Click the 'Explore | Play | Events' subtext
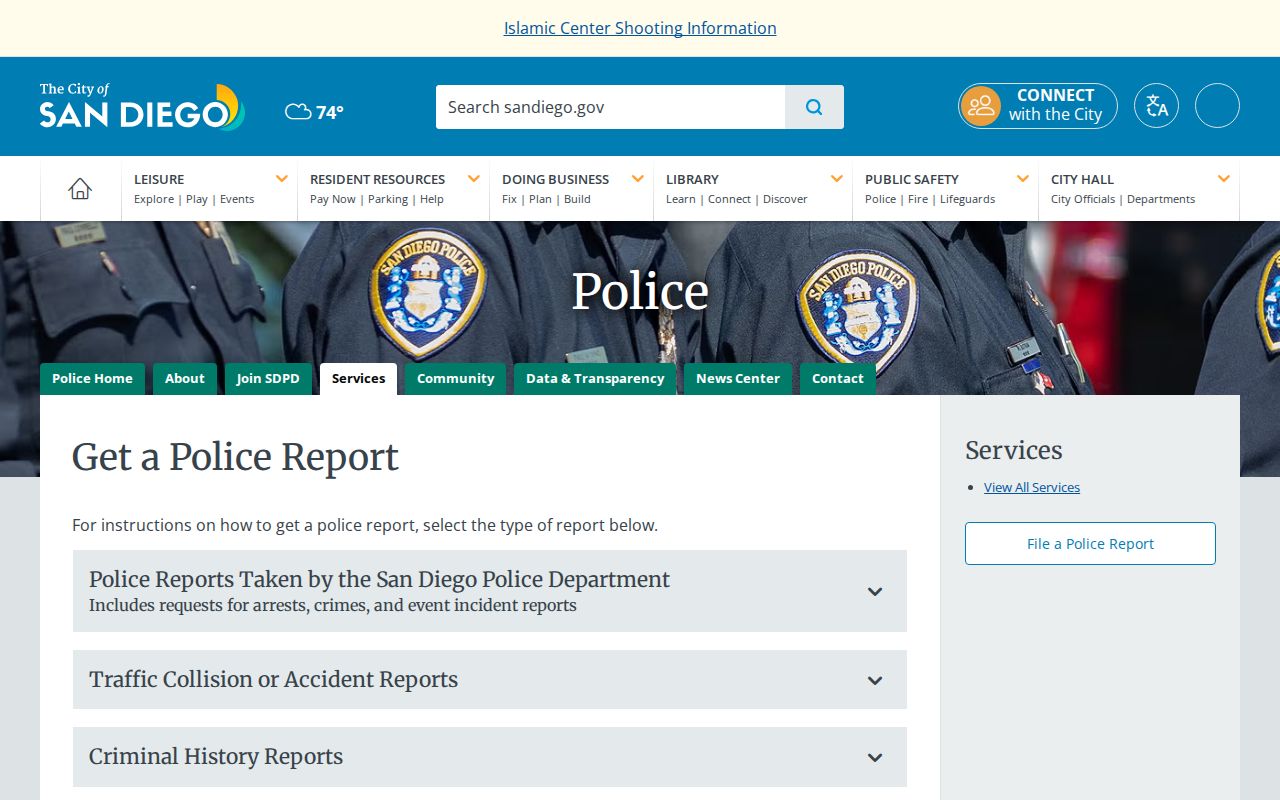 click(194, 199)
